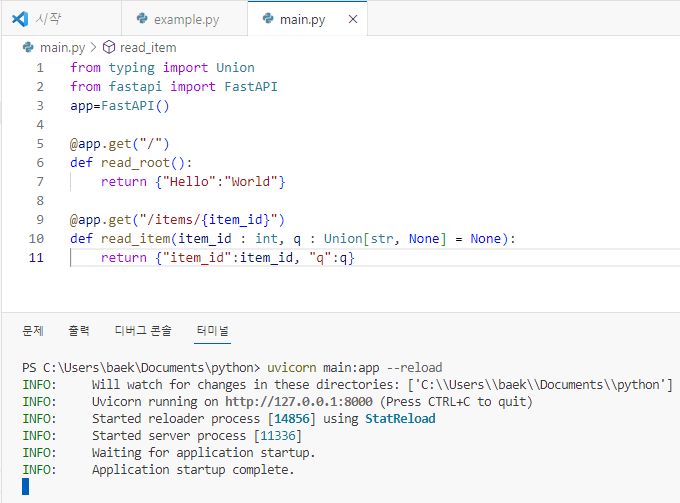The width and height of the screenshot is (680, 503).
Task: Click the http://127.0.0.1:8000 URL in terminal
Action: [x=298, y=402]
